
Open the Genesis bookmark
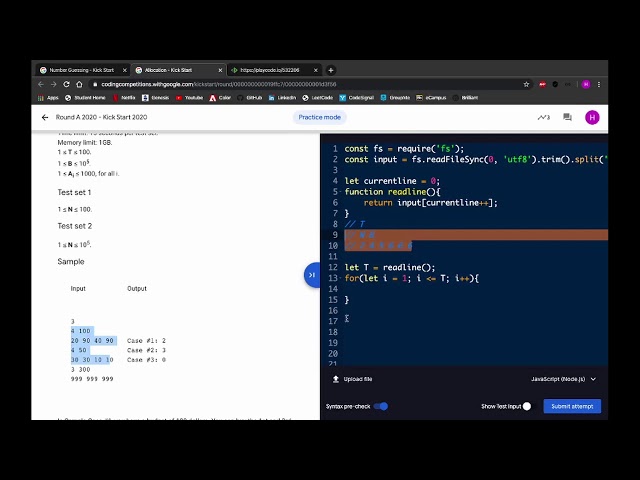point(156,98)
